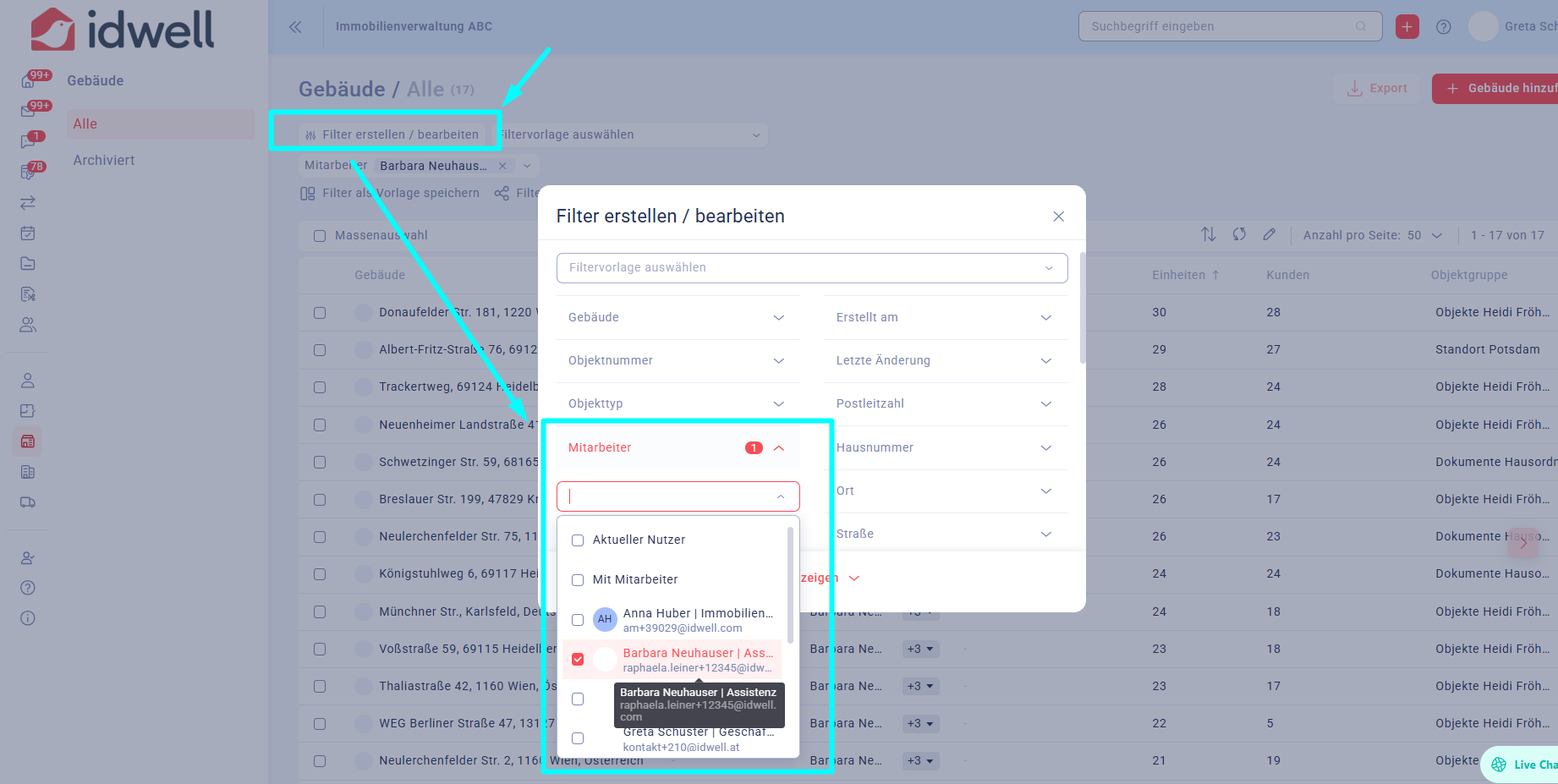Click the Kunden column header
1558x784 pixels.
tap(1287, 275)
